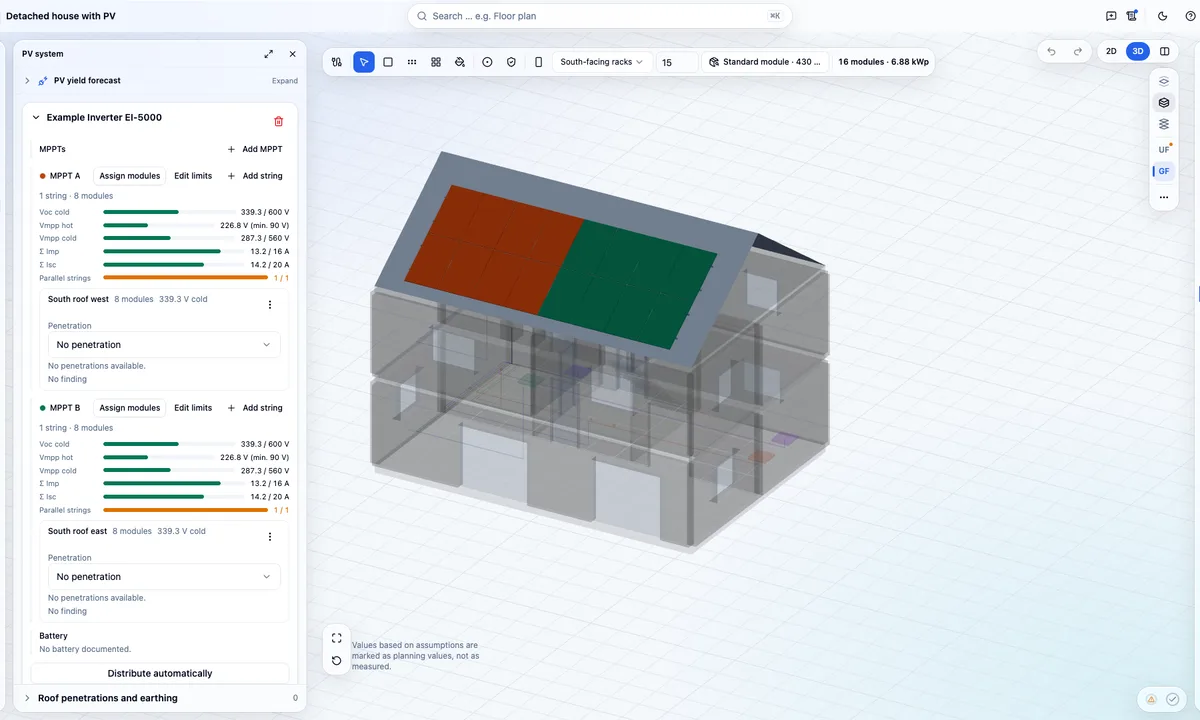
Task: Open South roof west string options menu
Action: (269, 305)
